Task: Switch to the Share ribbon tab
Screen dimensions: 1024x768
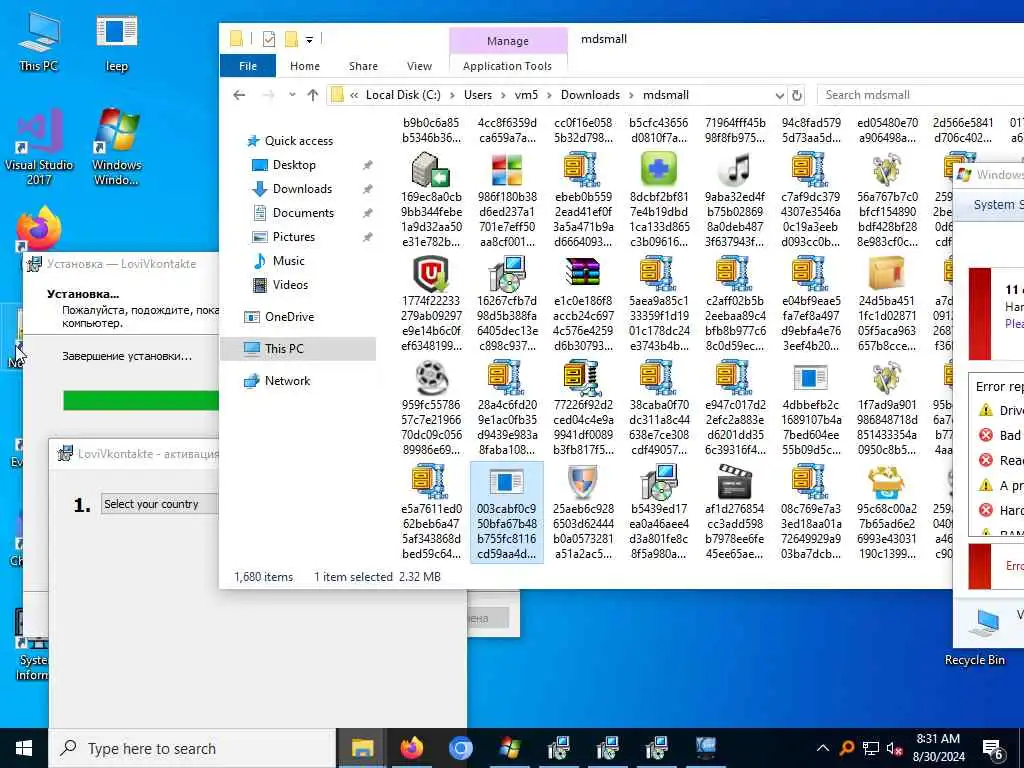Action: 363,66
